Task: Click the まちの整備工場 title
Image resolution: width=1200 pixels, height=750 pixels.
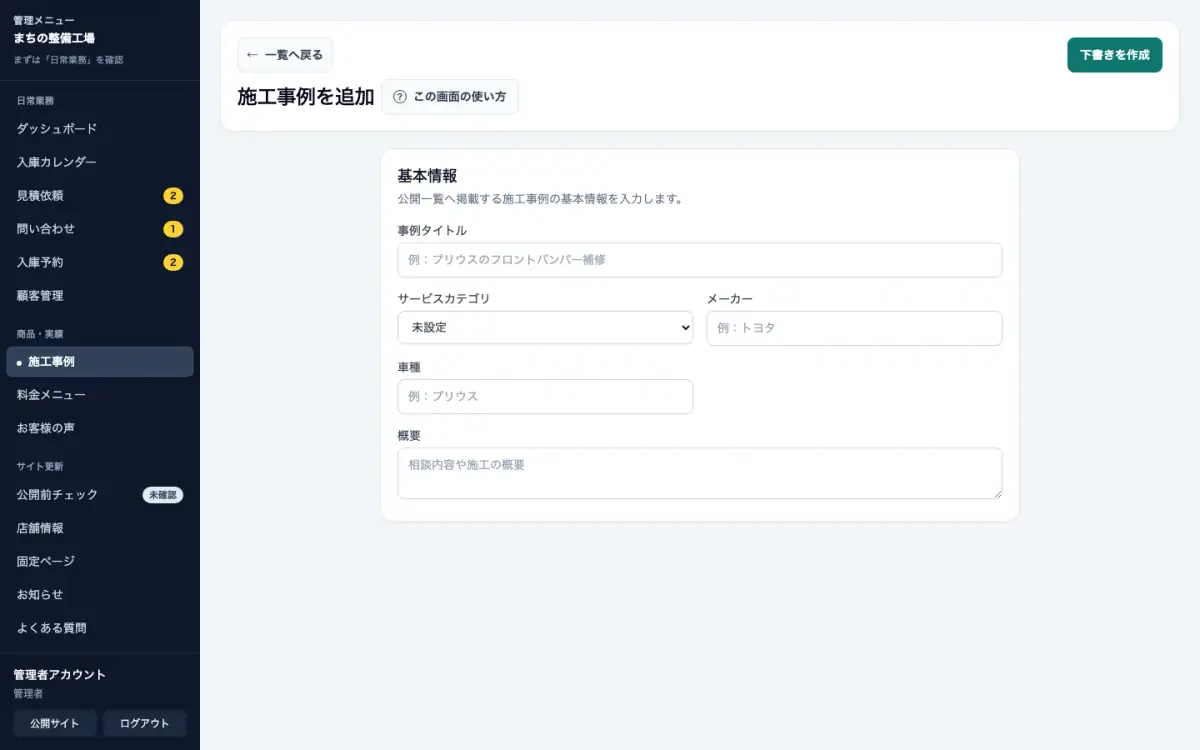Action: (x=54, y=38)
